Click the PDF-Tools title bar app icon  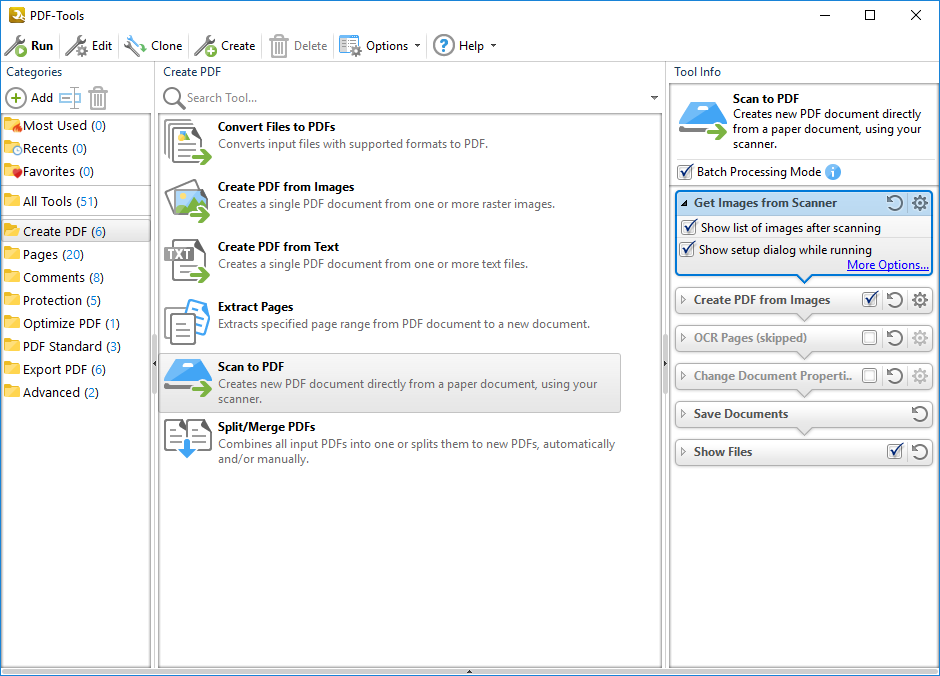coord(17,15)
